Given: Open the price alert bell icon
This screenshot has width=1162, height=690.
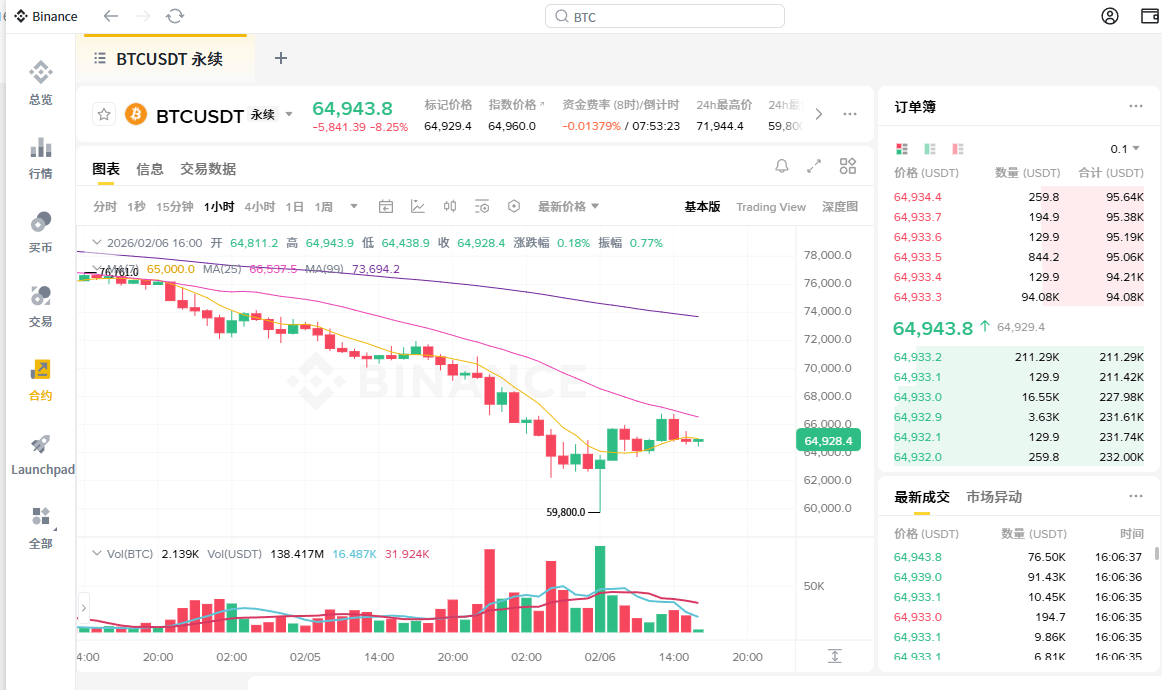Looking at the screenshot, I should point(781,166).
